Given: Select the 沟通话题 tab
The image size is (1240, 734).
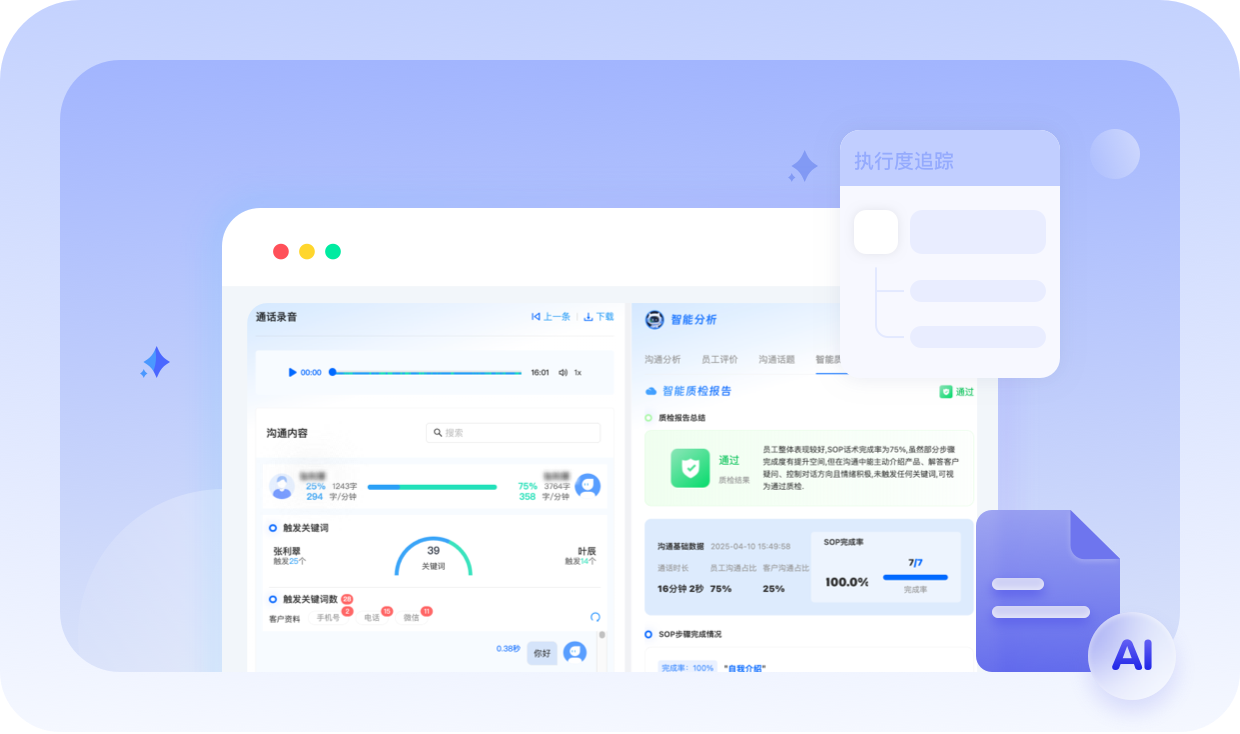Looking at the screenshot, I should click(776, 359).
